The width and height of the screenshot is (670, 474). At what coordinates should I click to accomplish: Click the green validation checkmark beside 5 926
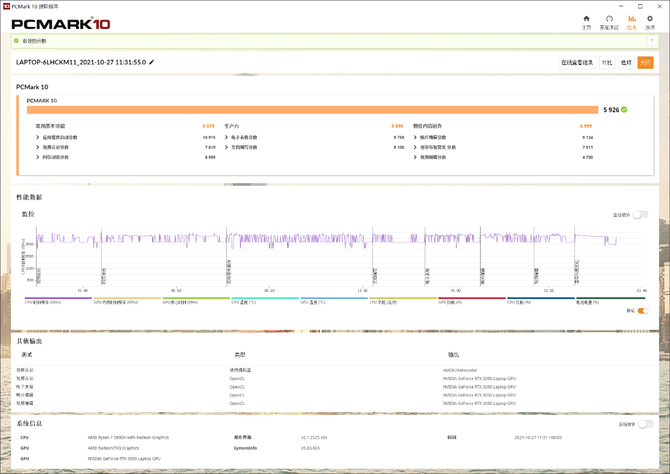coord(625,109)
